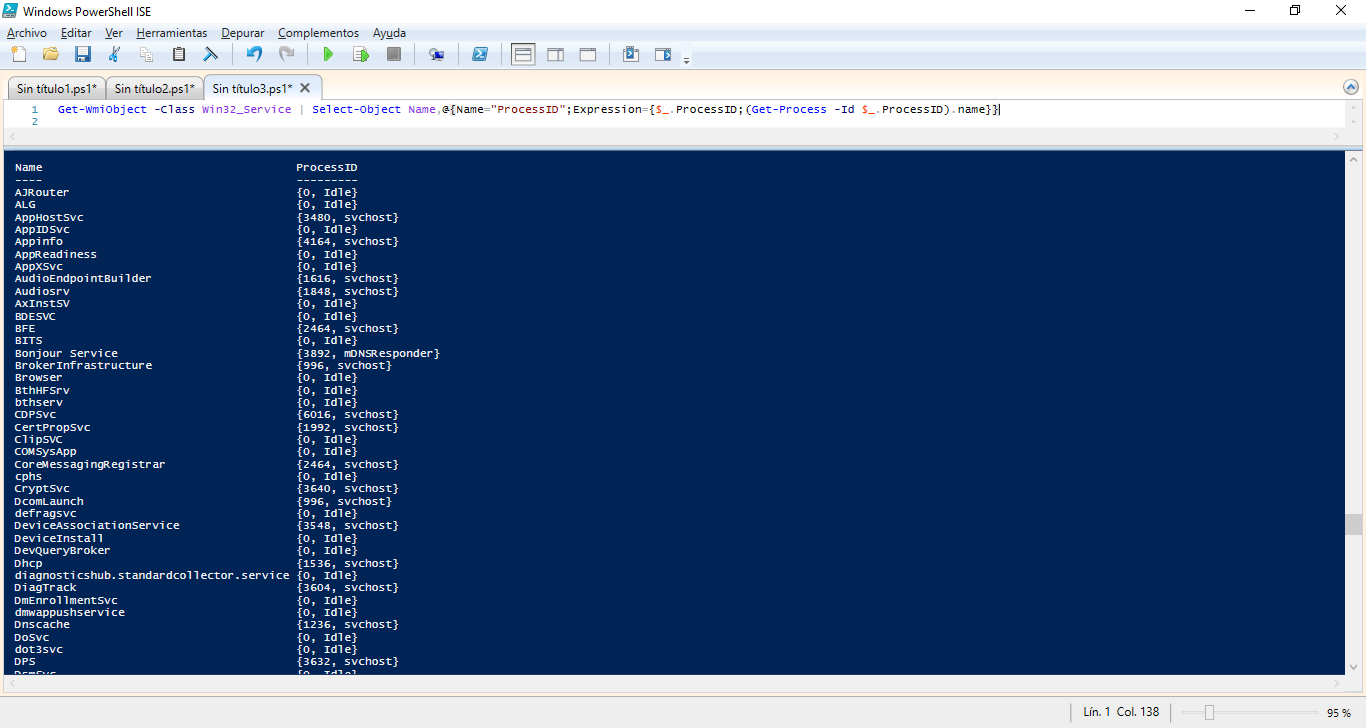Click the Stop Operation square icon
Viewport: 1366px width, 728px height.
[x=394, y=54]
